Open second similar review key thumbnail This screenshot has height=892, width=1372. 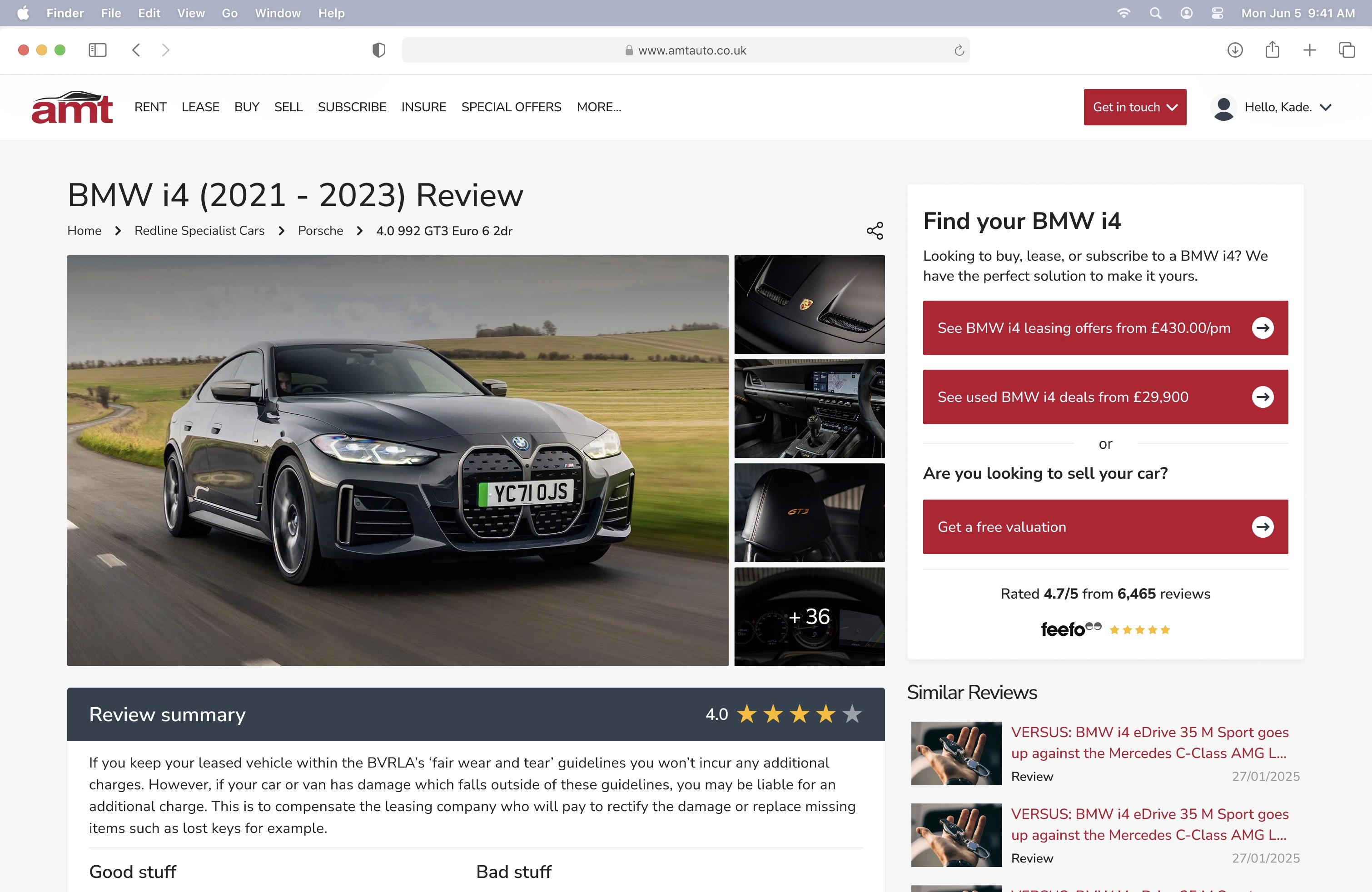956,835
